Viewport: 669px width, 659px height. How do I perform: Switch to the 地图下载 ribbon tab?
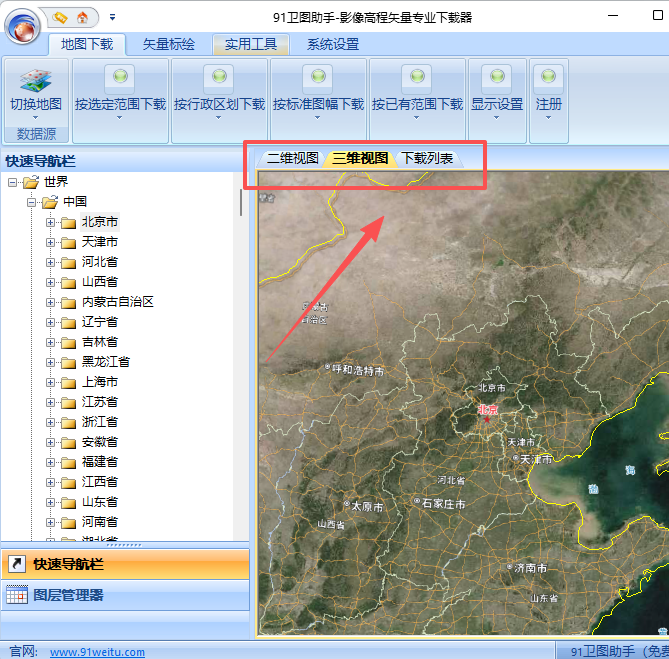[87, 44]
